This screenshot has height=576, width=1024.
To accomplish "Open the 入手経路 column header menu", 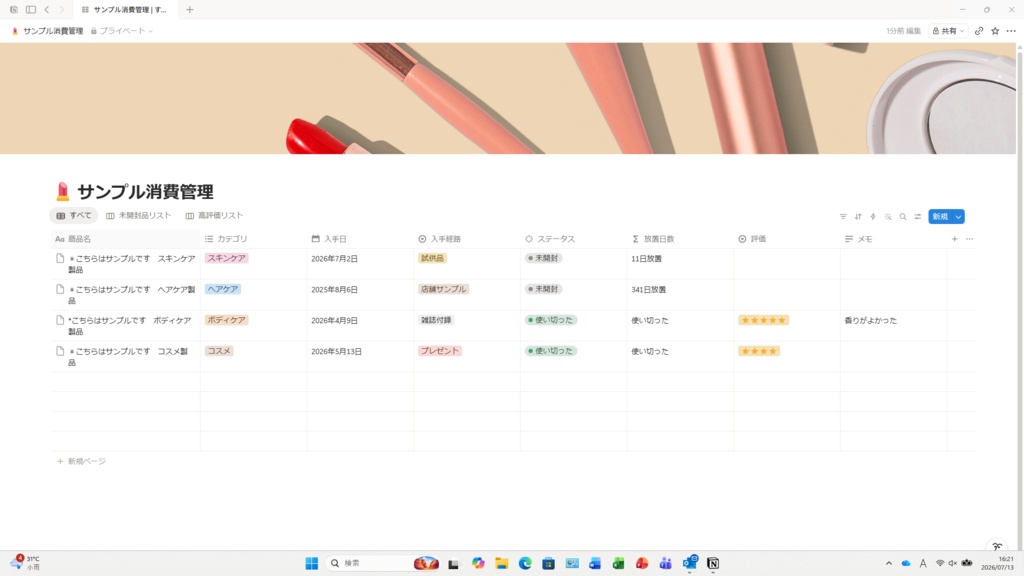I will coord(467,239).
